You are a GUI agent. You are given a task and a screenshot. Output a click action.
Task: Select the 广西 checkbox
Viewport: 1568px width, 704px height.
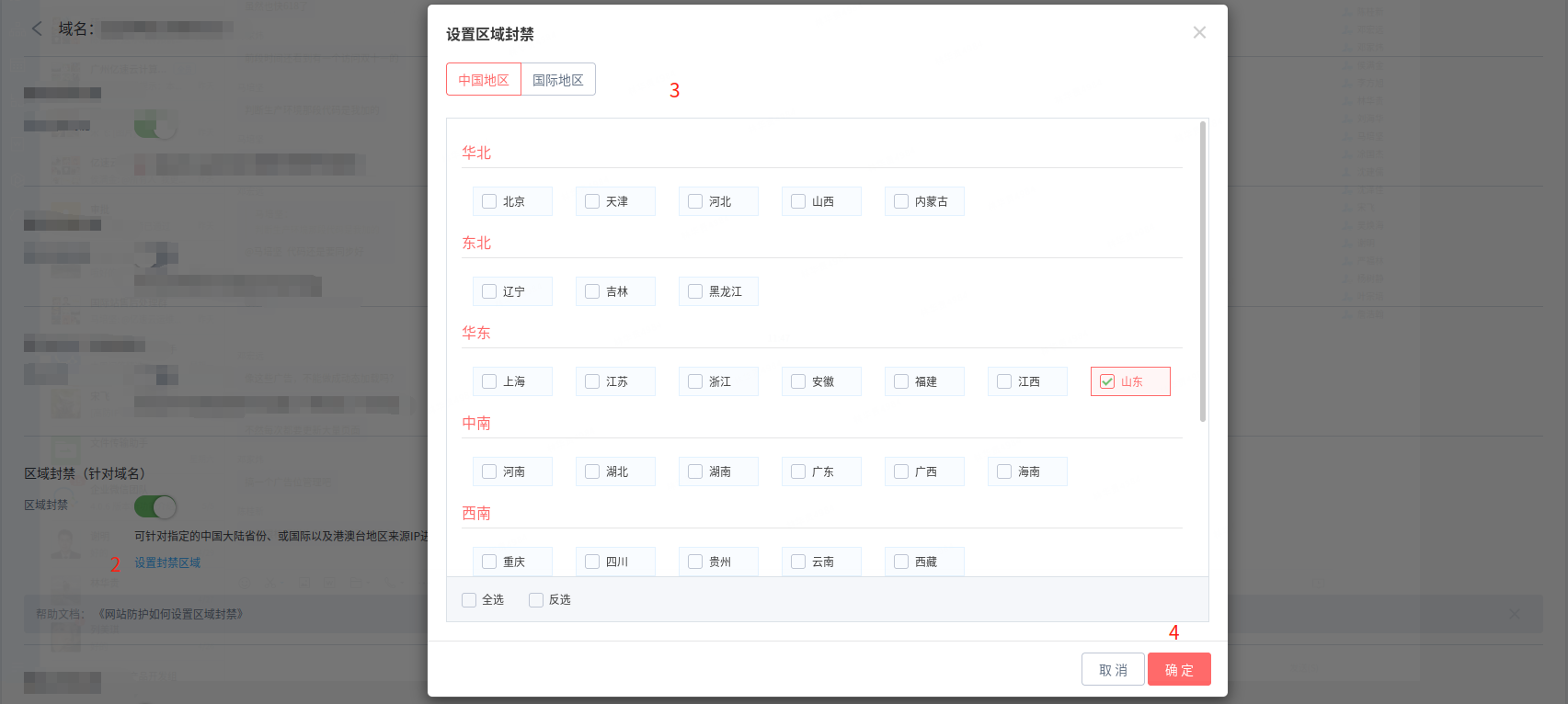click(x=901, y=471)
